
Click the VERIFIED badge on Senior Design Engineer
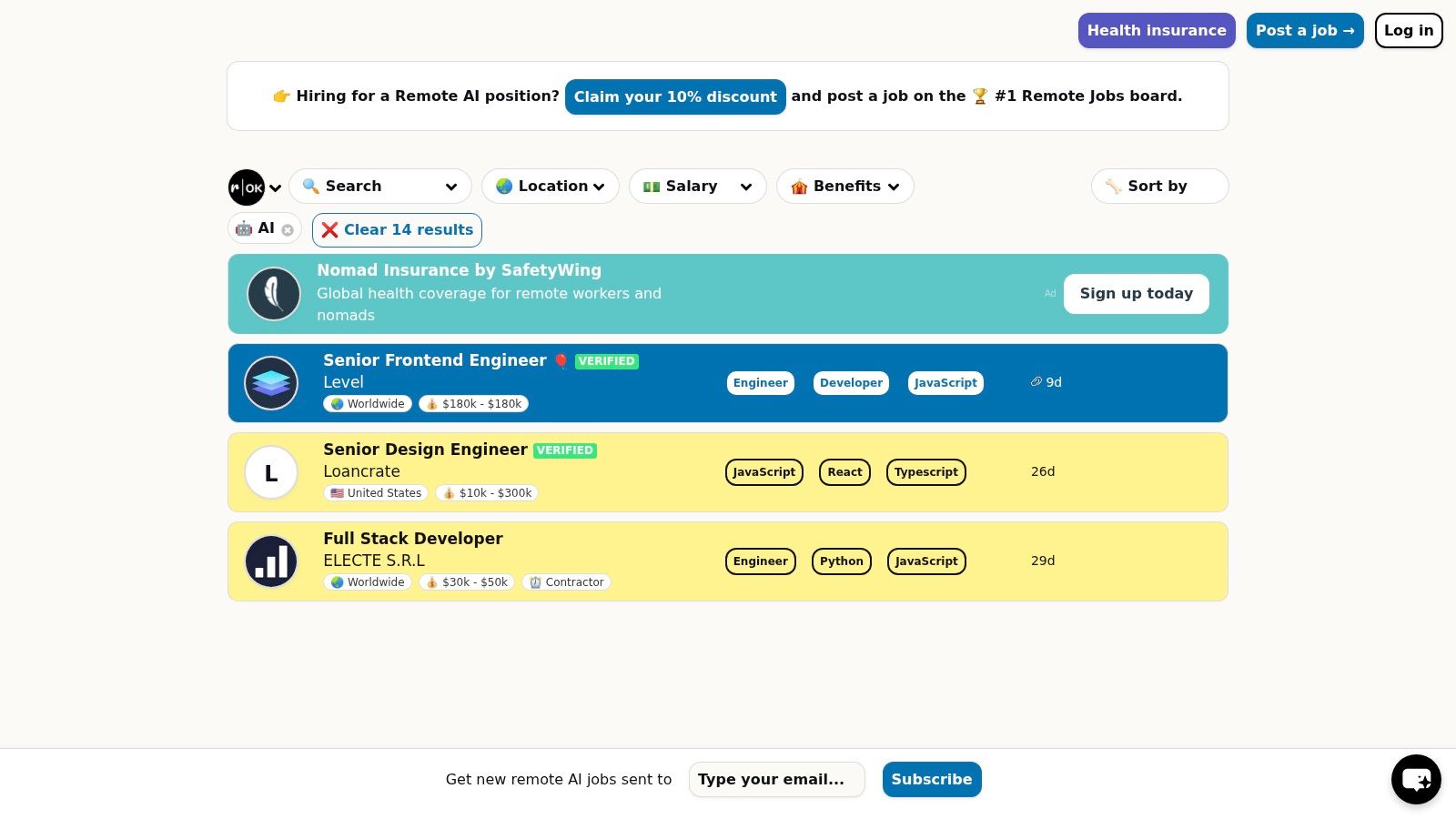tap(565, 450)
